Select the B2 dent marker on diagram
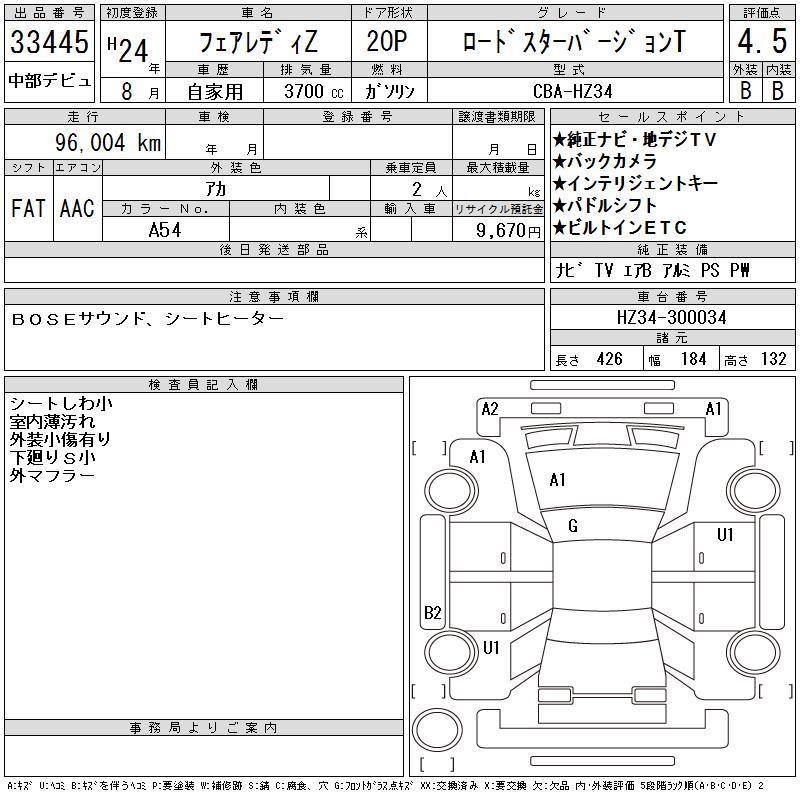Screen dimensions: 800x800 (433, 612)
